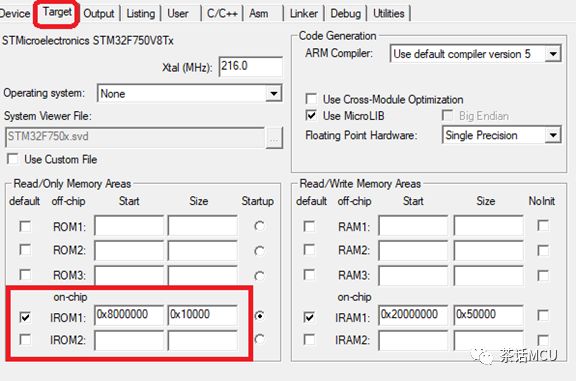
Task: Enable NoInit for IRAM2
Action: [x=543, y=339]
